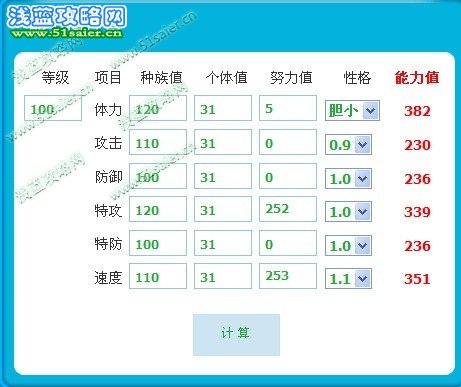Click the 努力值 column header

click(291, 78)
